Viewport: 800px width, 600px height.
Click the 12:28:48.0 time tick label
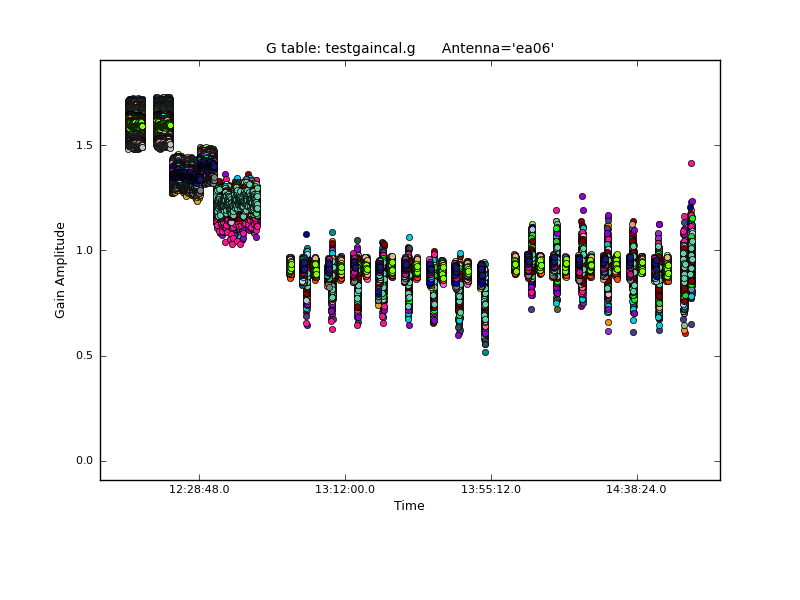pyautogui.click(x=199, y=490)
